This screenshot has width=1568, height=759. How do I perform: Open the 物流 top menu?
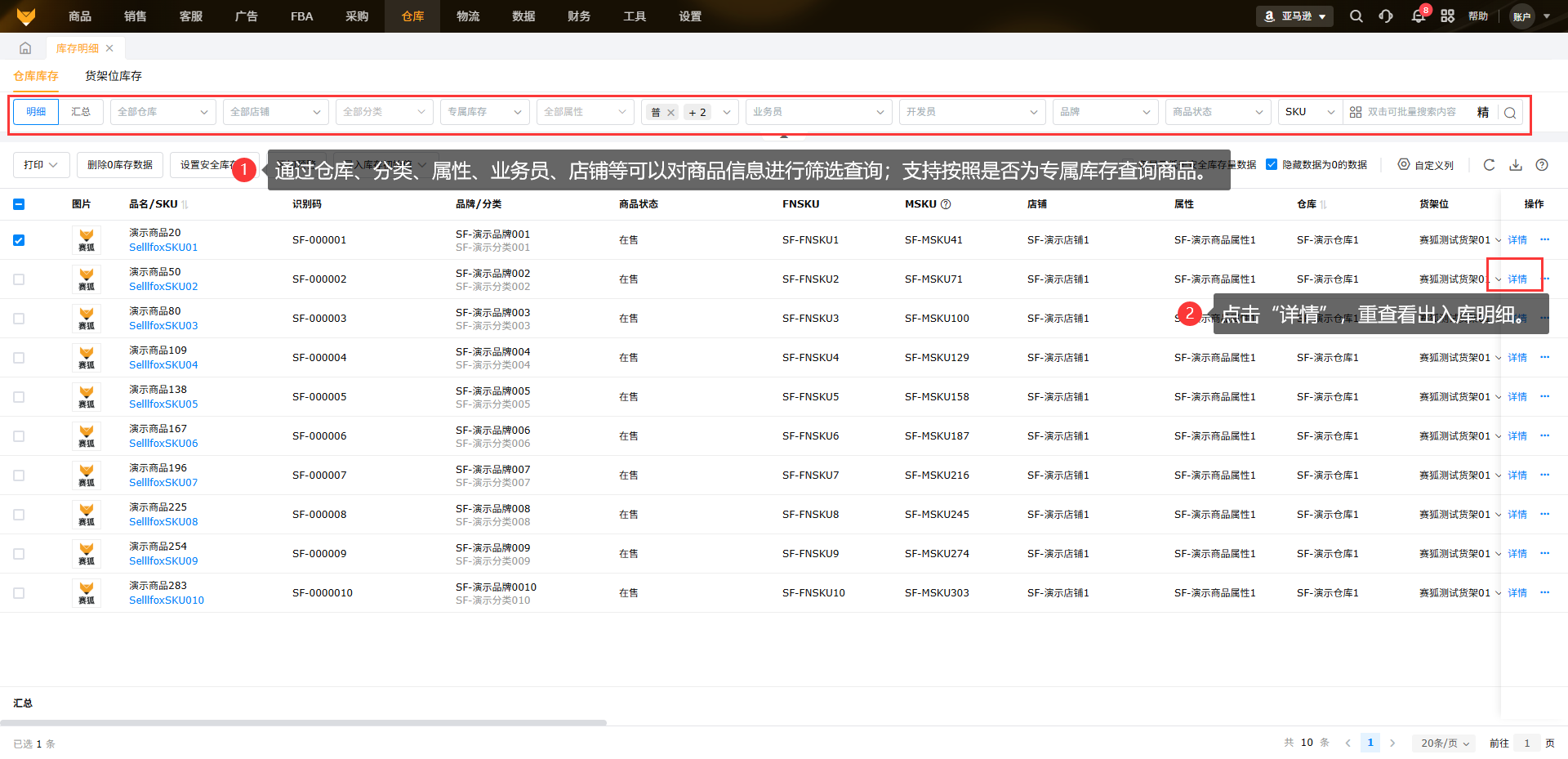[x=468, y=16]
